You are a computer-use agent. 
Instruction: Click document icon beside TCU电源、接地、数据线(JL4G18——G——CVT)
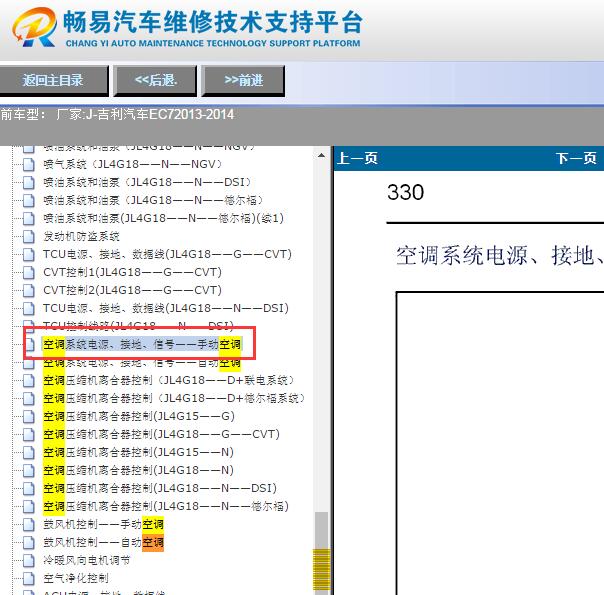pyautogui.click(x=29, y=254)
